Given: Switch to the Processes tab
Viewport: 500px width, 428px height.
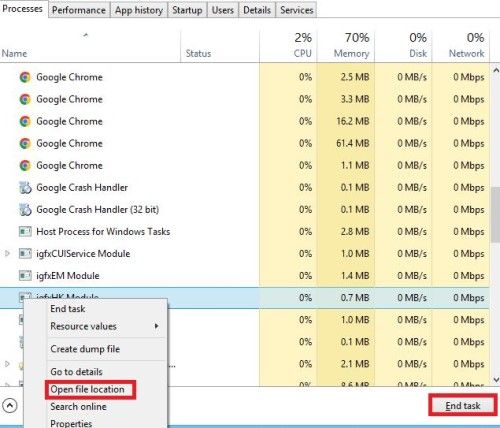Looking at the screenshot, I should tap(22, 9).
